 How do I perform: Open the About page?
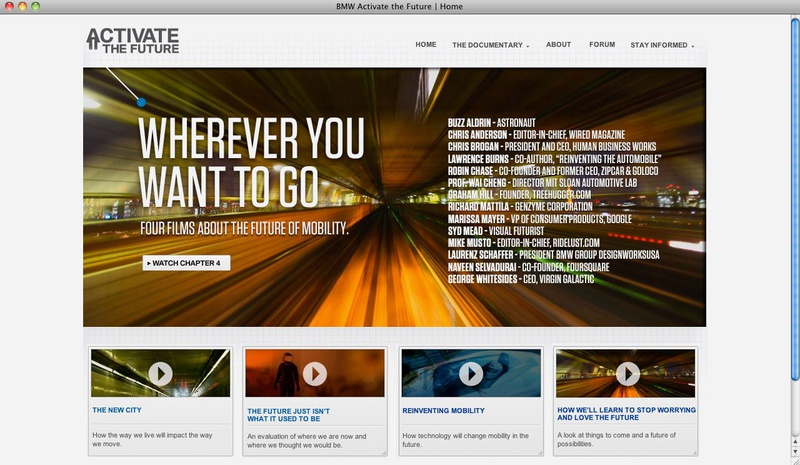pos(558,44)
